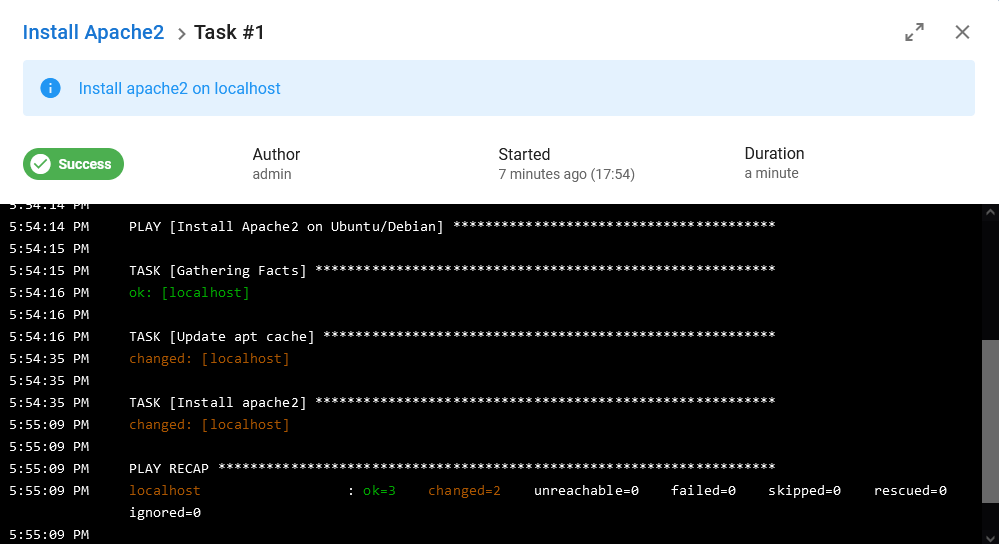Click the 'Task #1' title text
Viewport: 999px width, 544px height.
[x=229, y=32]
